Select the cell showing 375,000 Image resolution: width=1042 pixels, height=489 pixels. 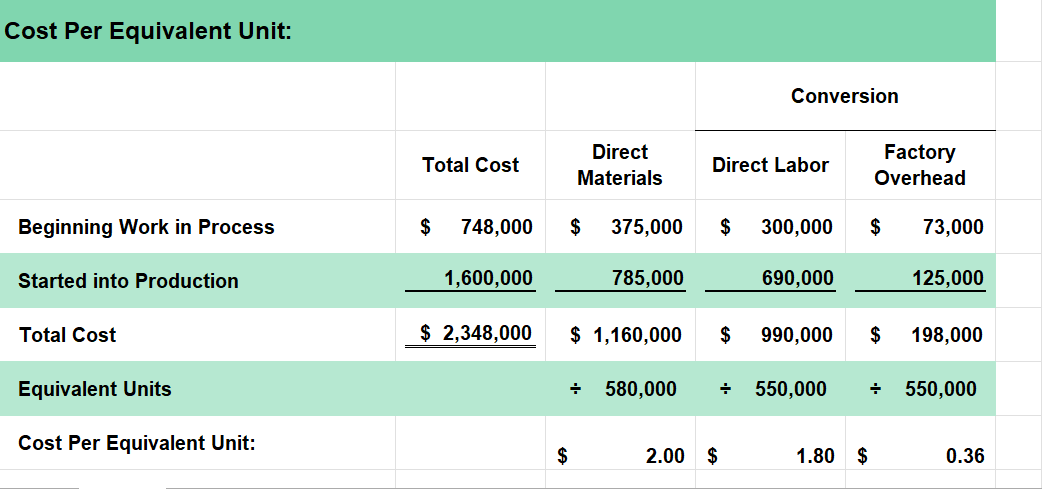(x=620, y=227)
